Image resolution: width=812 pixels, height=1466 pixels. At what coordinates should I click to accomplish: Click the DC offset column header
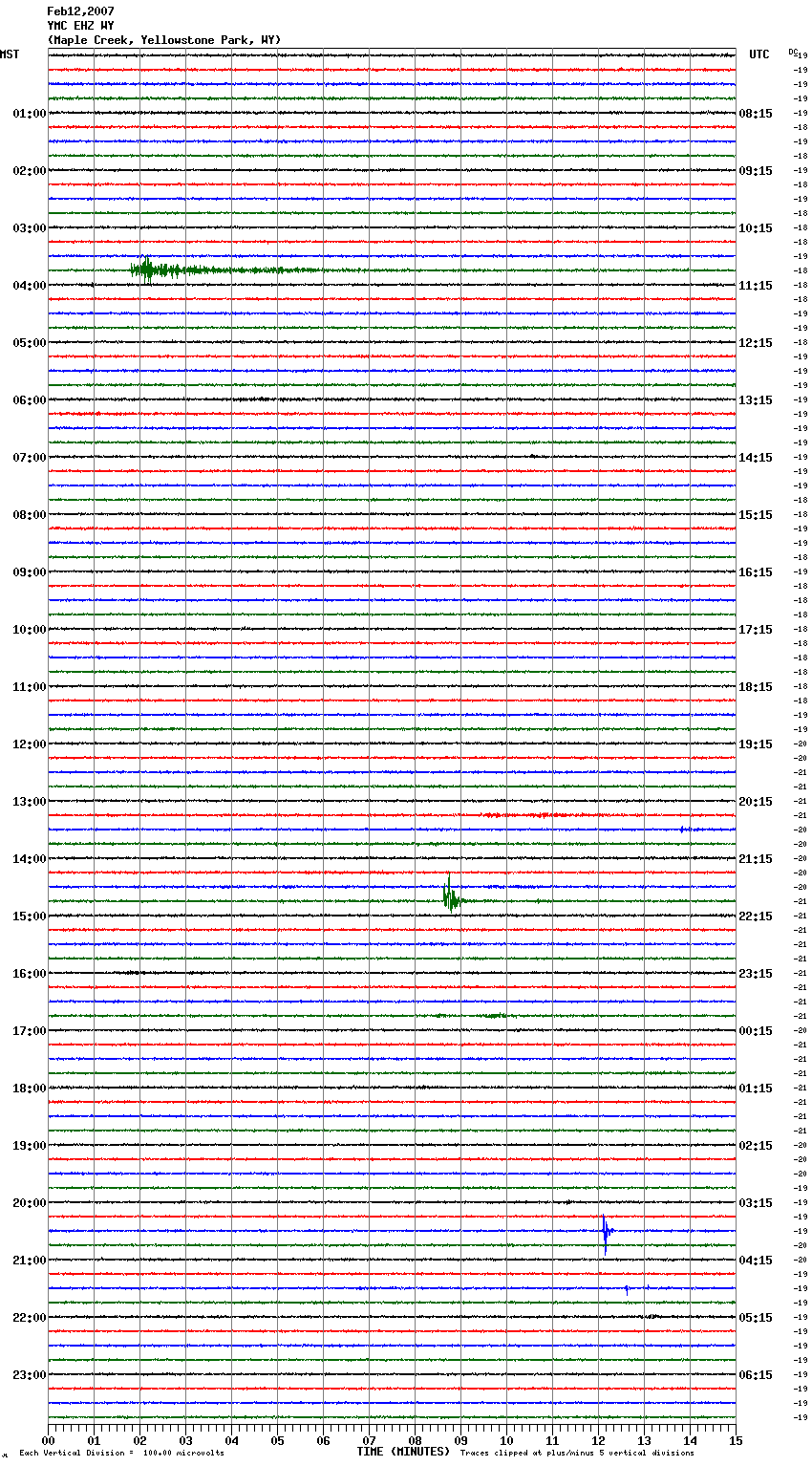pyautogui.click(x=792, y=52)
